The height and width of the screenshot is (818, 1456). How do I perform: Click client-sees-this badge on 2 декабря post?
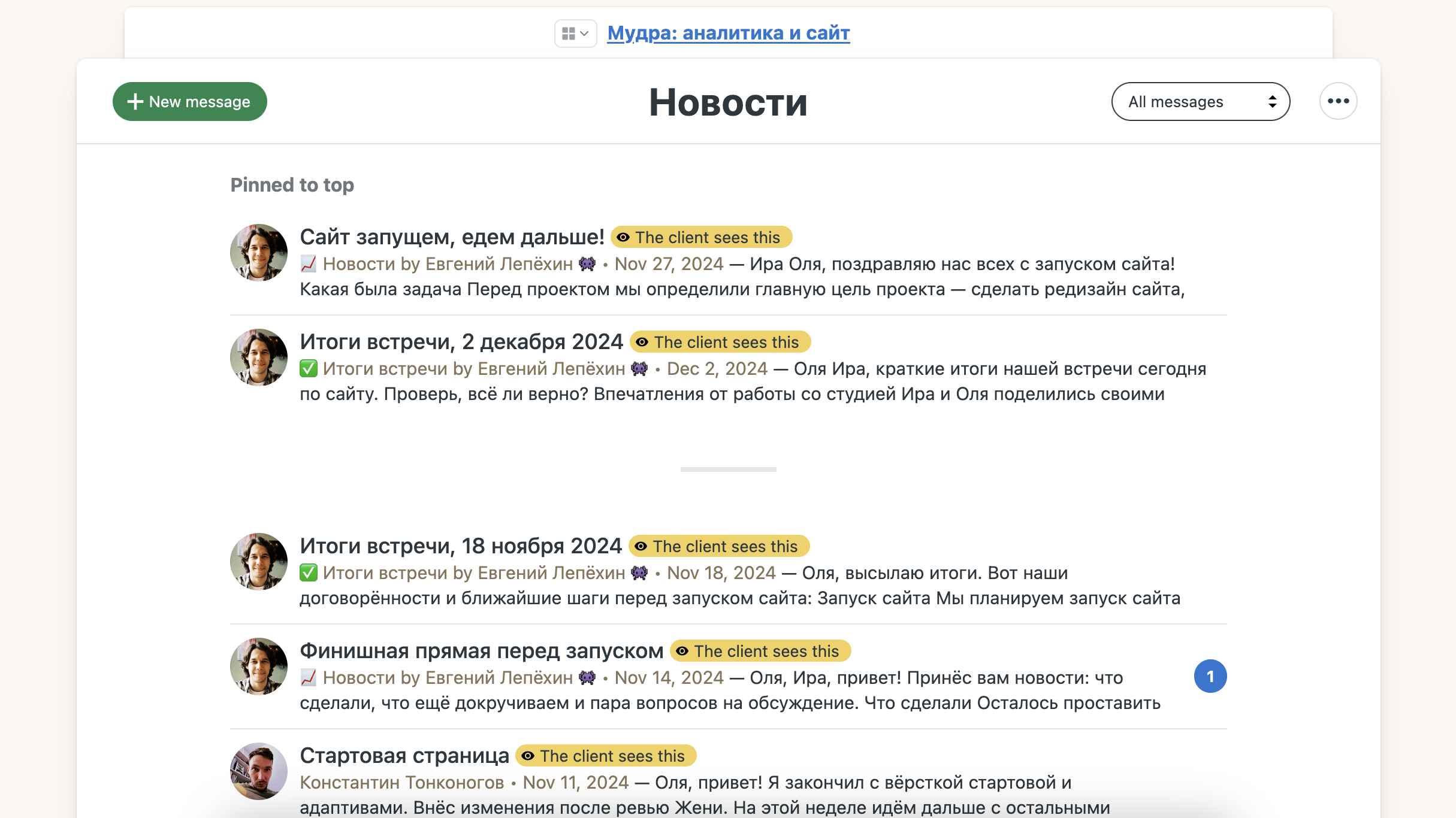click(720, 343)
